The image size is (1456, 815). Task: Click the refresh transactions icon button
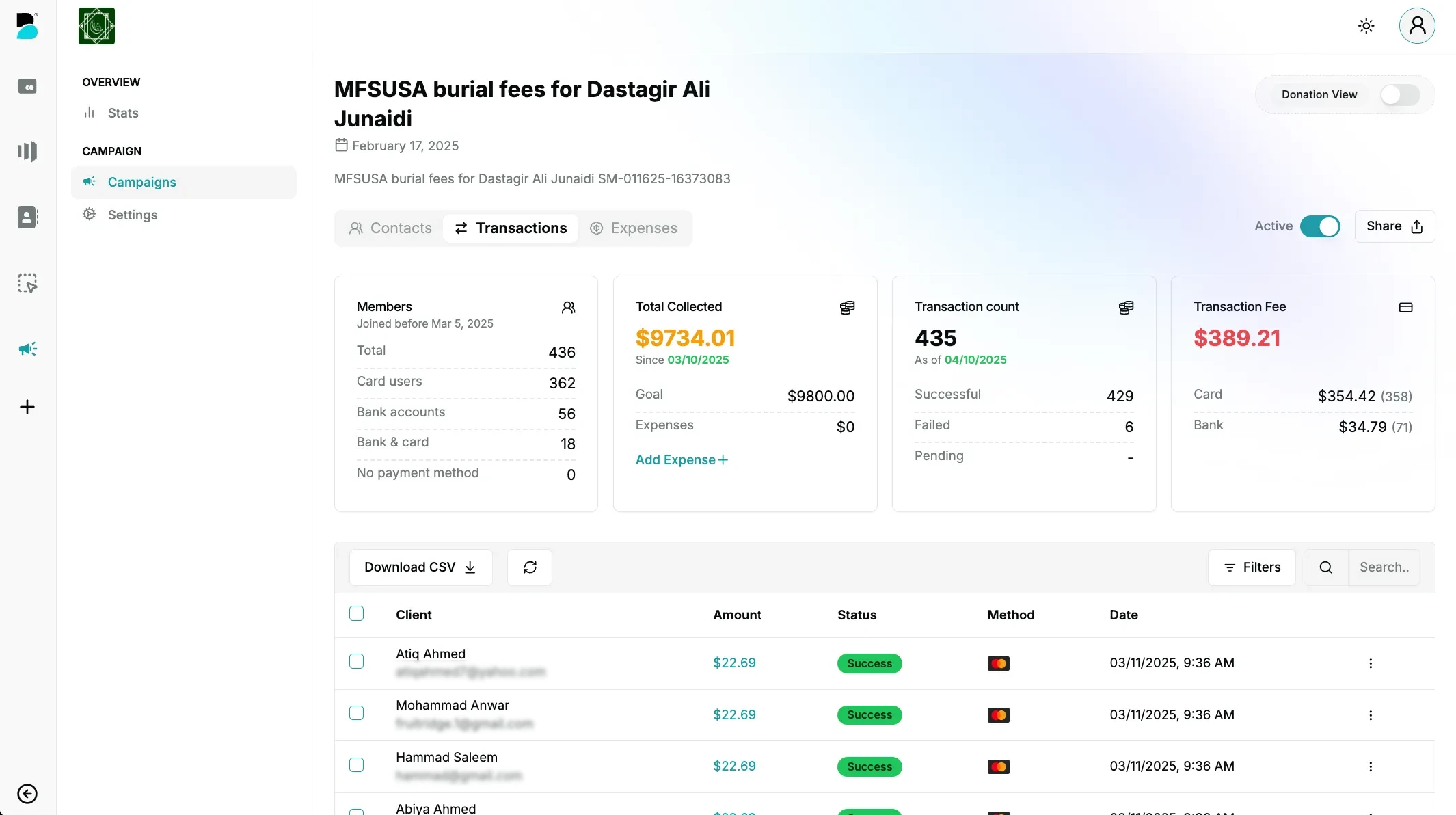pyautogui.click(x=530, y=567)
